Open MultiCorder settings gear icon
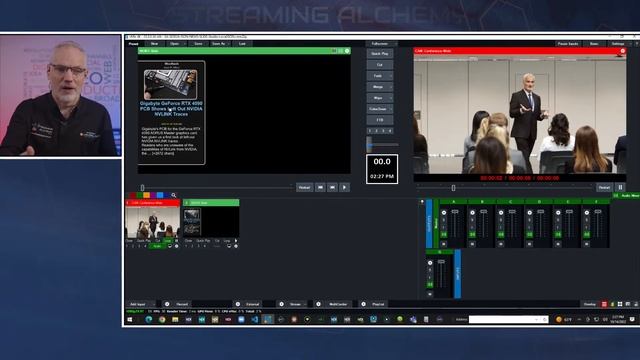The height and width of the screenshot is (360, 640). [318, 304]
